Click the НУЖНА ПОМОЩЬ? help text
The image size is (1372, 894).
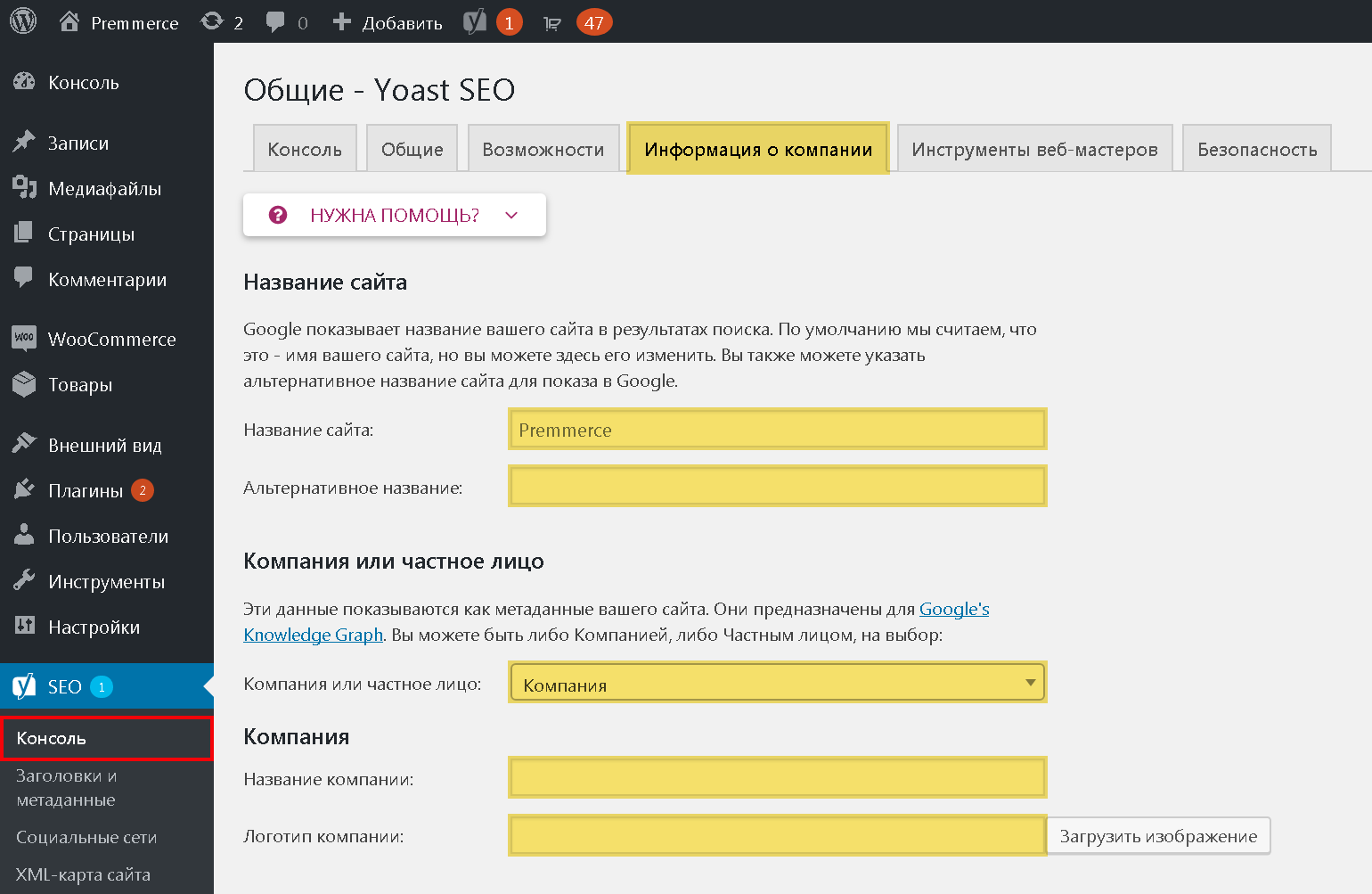point(395,215)
